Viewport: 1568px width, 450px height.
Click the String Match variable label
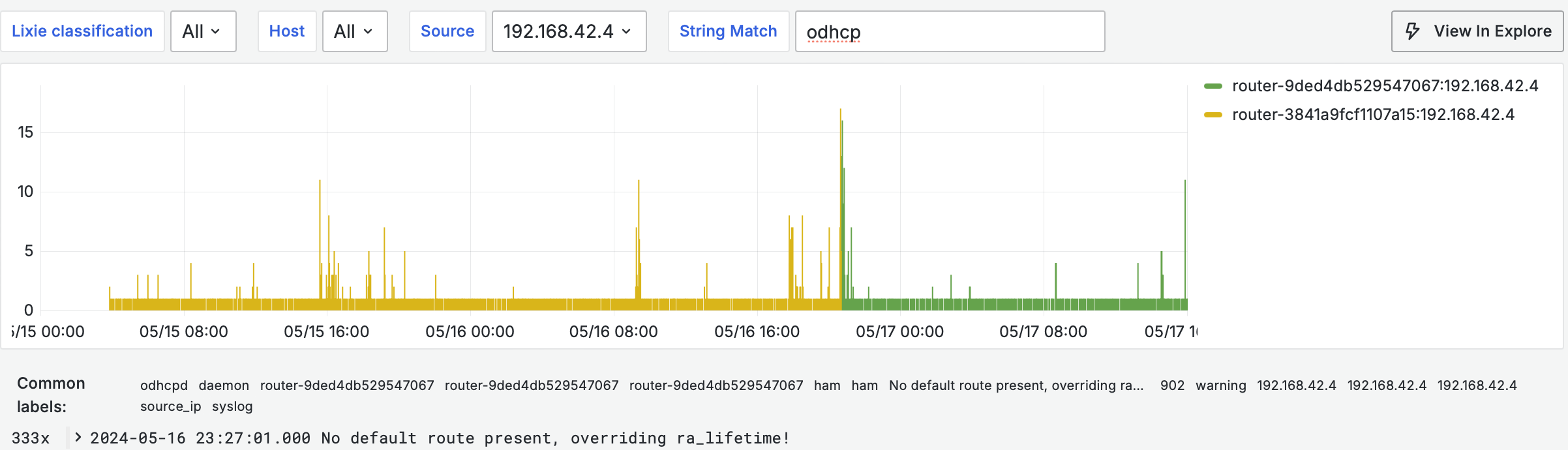pos(728,31)
